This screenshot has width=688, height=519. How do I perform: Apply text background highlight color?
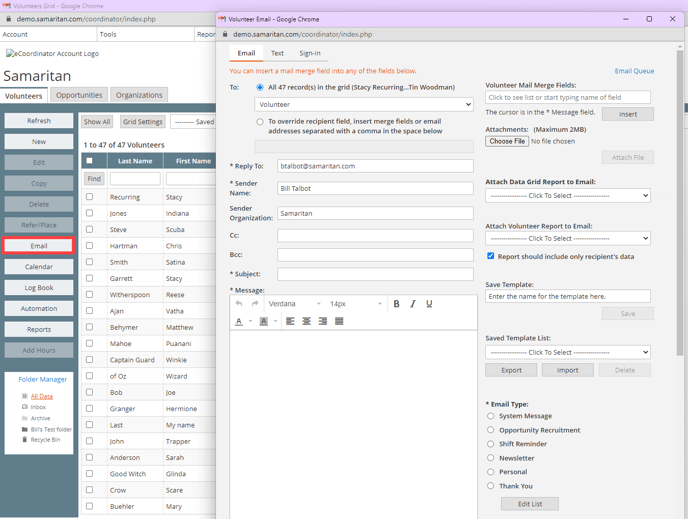click(x=263, y=321)
